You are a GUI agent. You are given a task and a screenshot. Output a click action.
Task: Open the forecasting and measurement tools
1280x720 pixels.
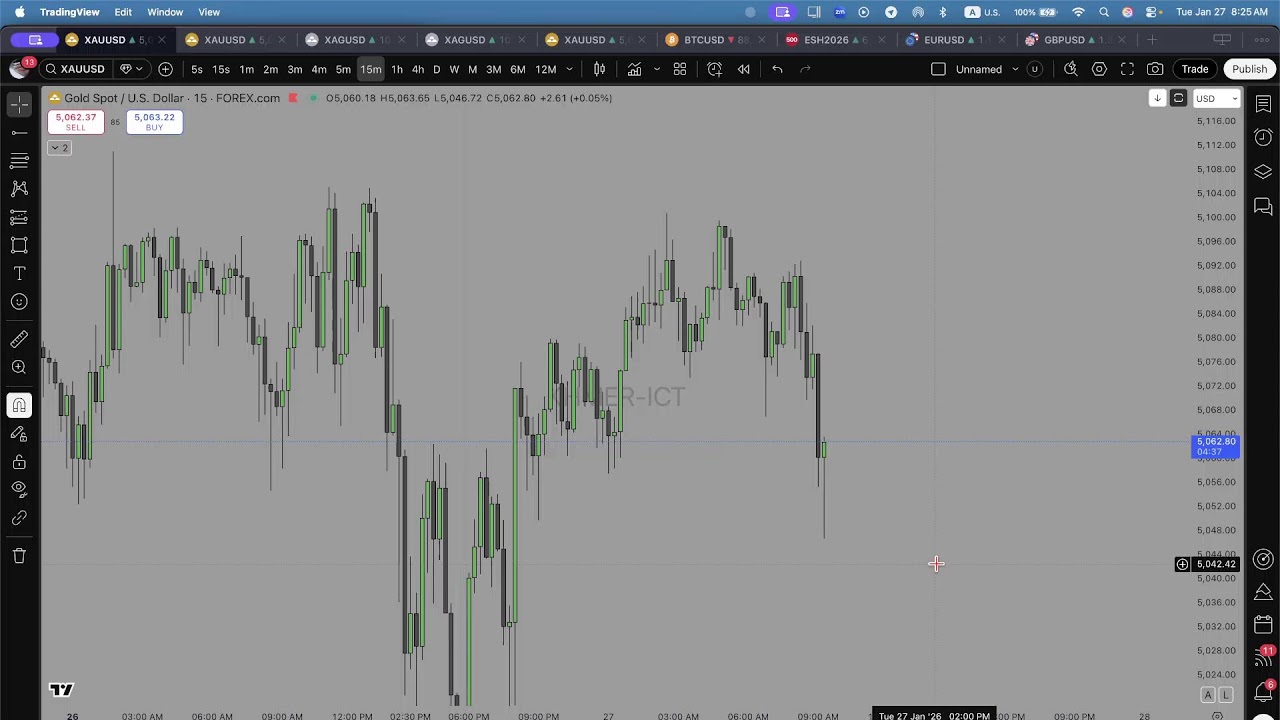(x=19, y=217)
